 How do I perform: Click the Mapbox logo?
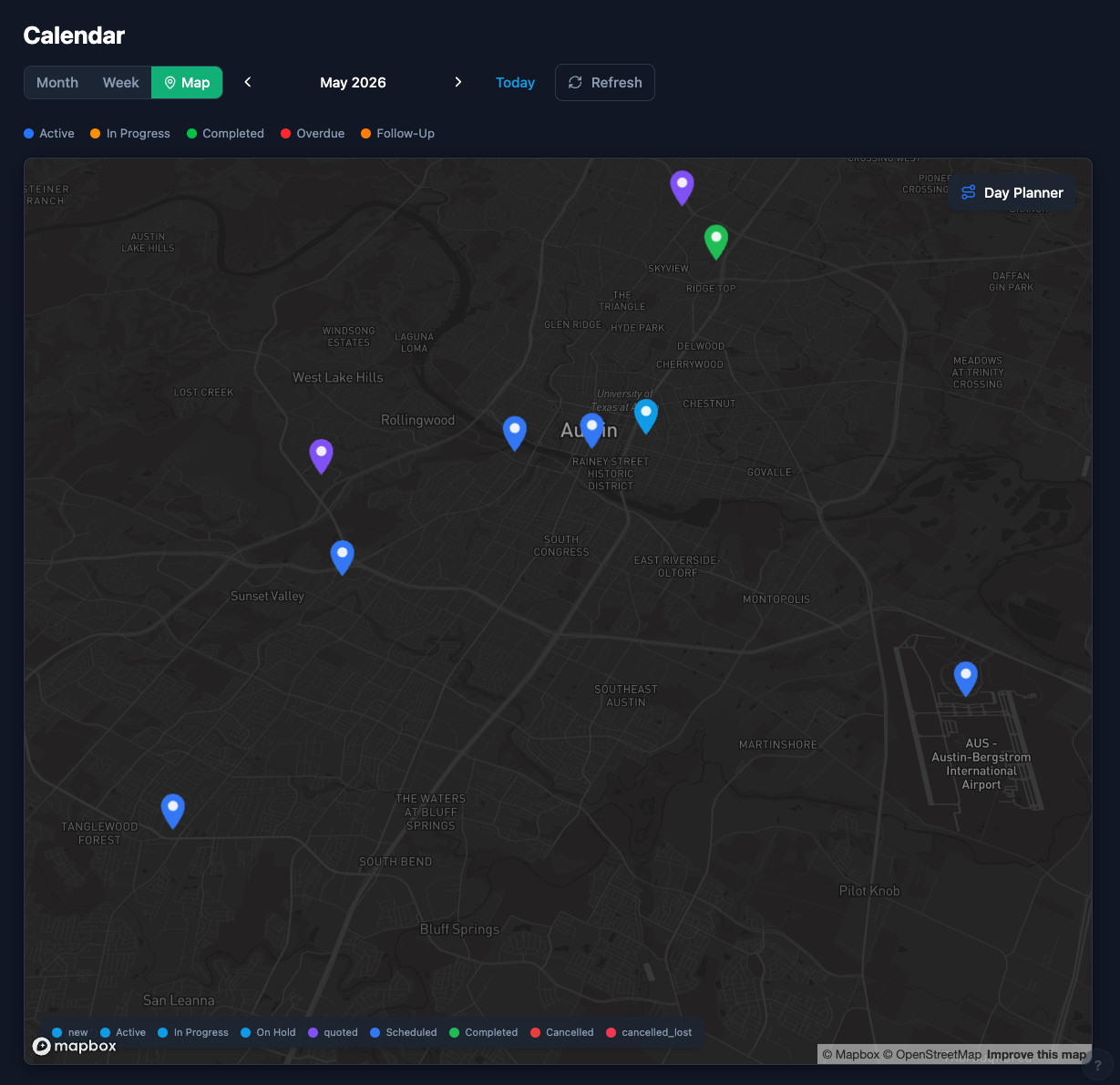(75, 1046)
